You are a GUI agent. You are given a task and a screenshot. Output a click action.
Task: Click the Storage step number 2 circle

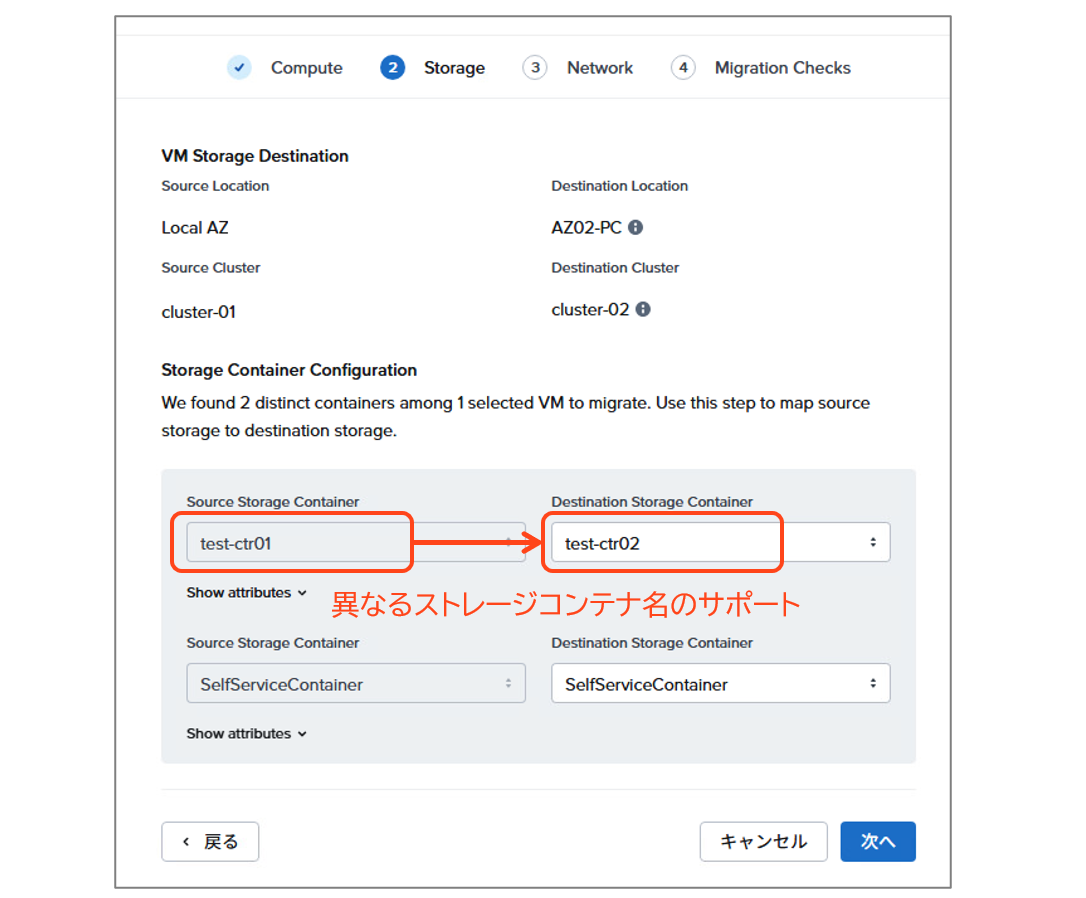(x=392, y=68)
